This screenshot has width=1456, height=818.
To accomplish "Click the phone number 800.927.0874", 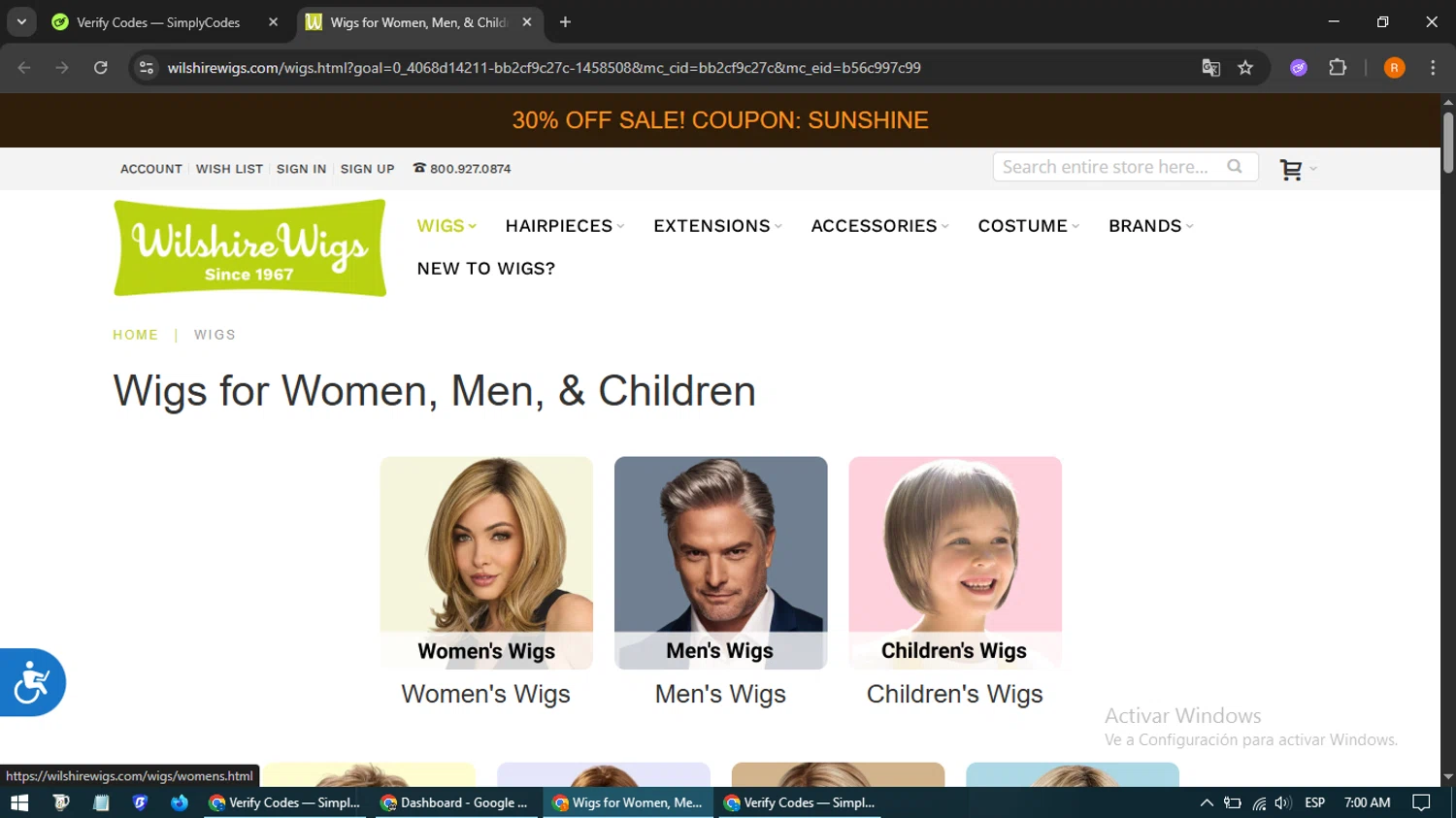I will [x=470, y=169].
